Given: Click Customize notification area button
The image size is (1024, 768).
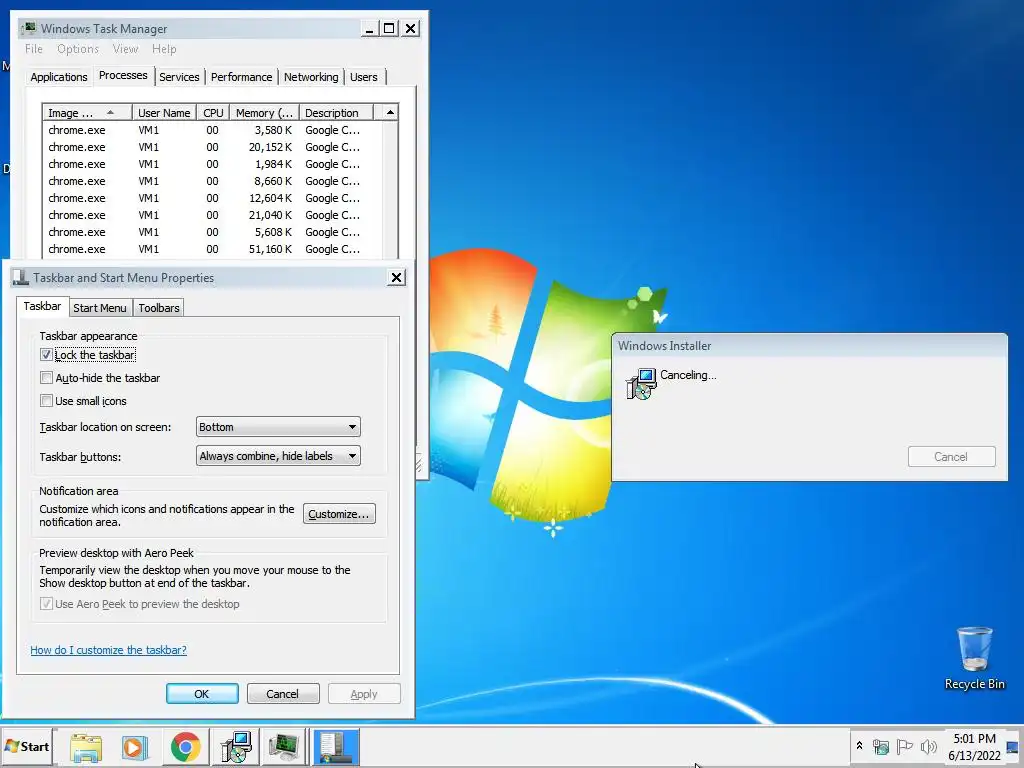Looking at the screenshot, I should click(x=339, y=514).
